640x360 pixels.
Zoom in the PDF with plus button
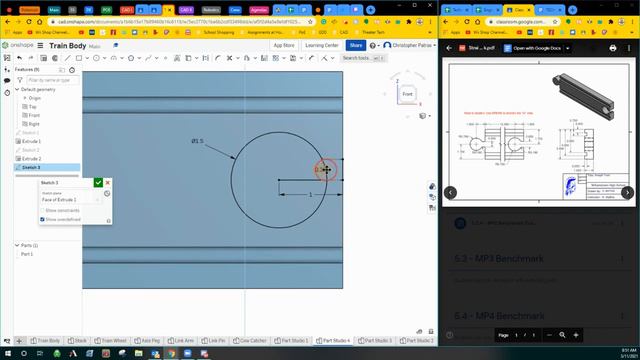point(576,335)
